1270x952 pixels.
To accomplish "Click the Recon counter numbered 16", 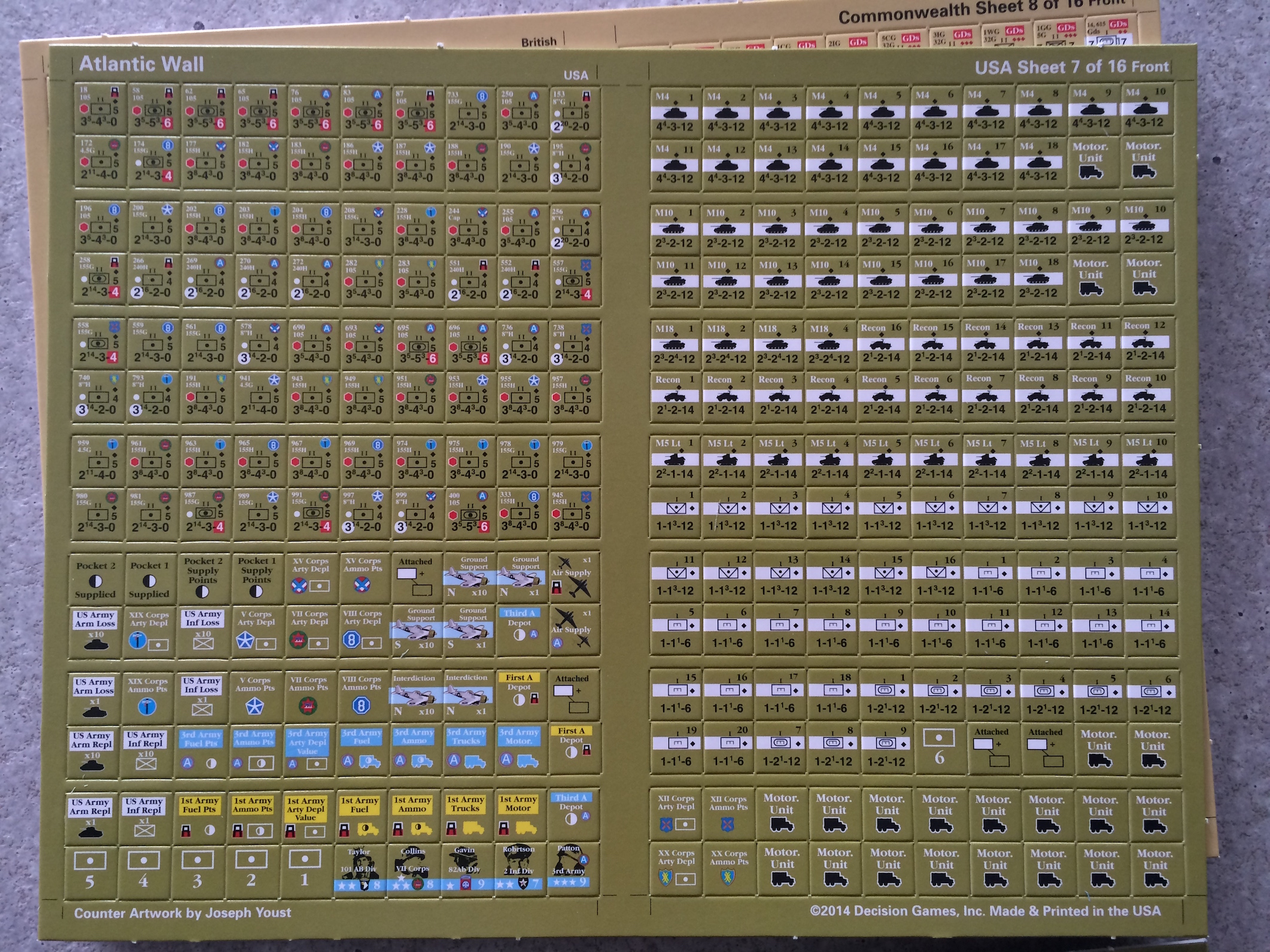I will (x=881, y=343).
